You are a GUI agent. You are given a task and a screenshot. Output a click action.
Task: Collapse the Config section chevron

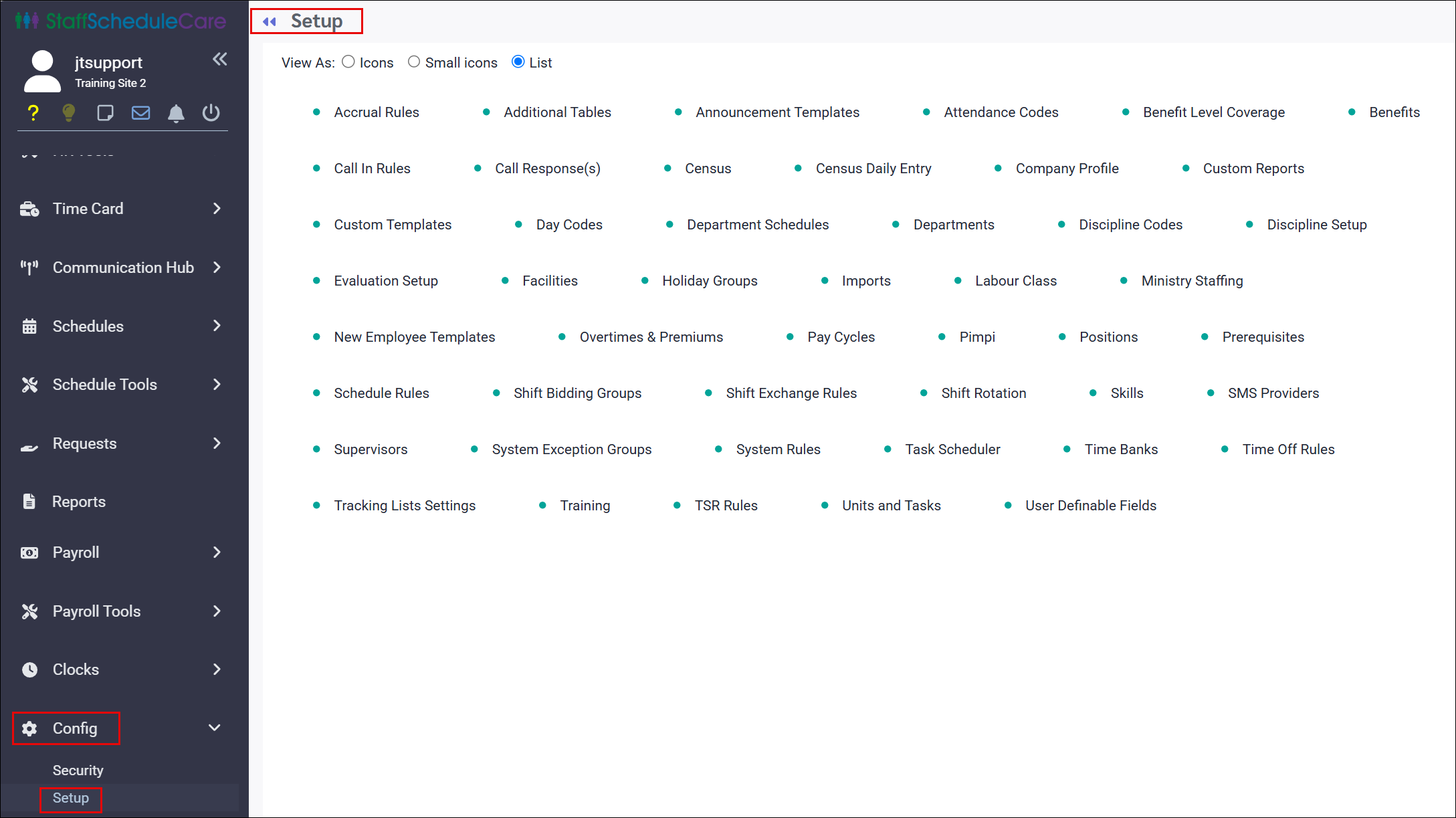215,728
